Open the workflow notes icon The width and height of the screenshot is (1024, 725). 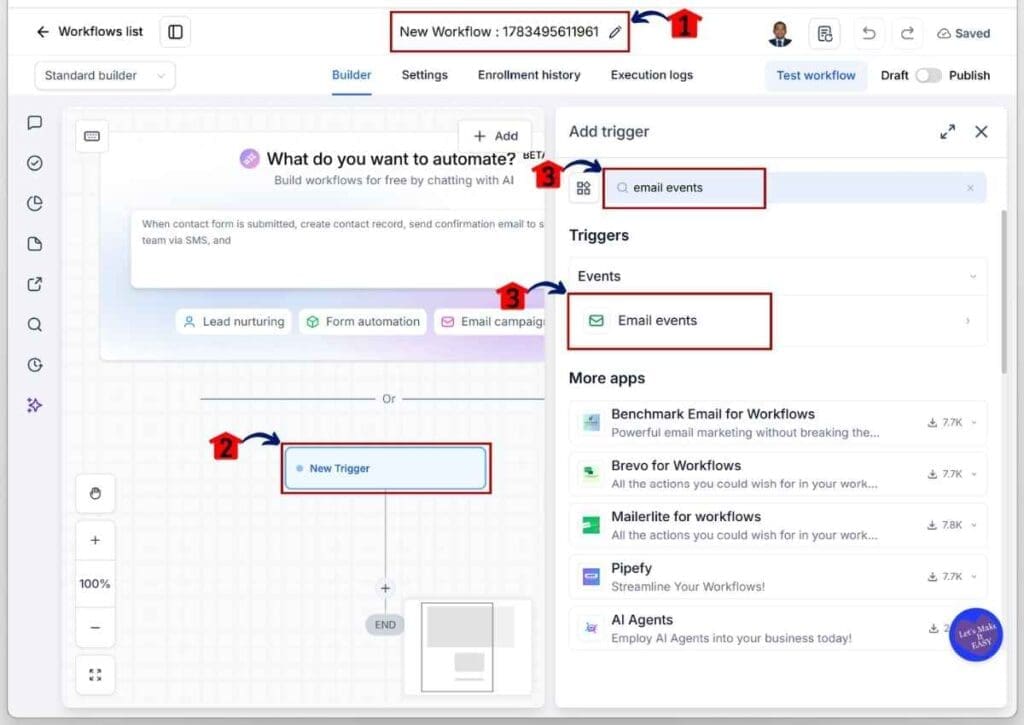point(824,33)
